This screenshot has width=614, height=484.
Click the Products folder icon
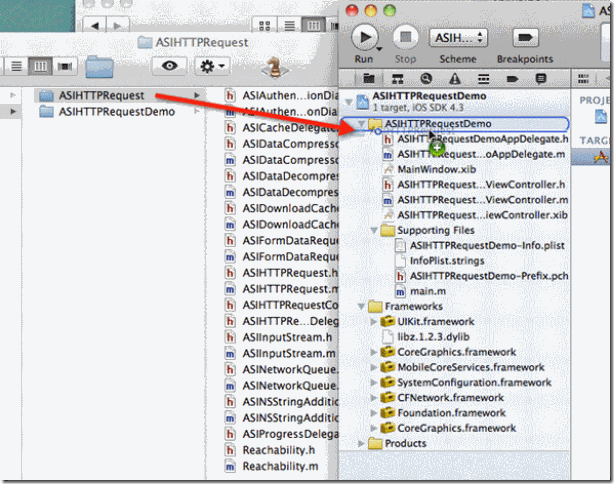376,443
